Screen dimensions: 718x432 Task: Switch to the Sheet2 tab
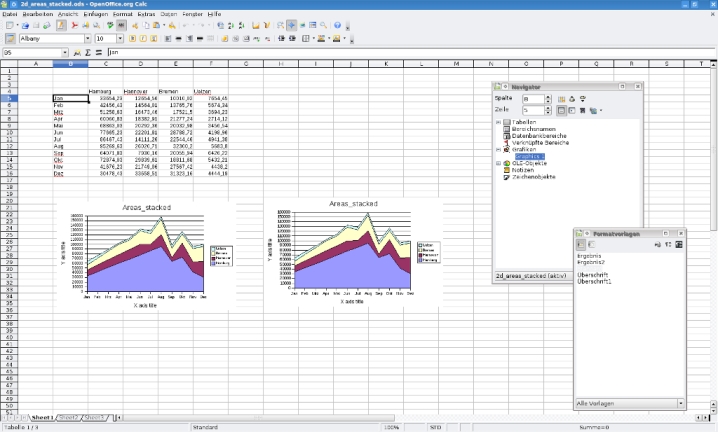pos(69,417)
